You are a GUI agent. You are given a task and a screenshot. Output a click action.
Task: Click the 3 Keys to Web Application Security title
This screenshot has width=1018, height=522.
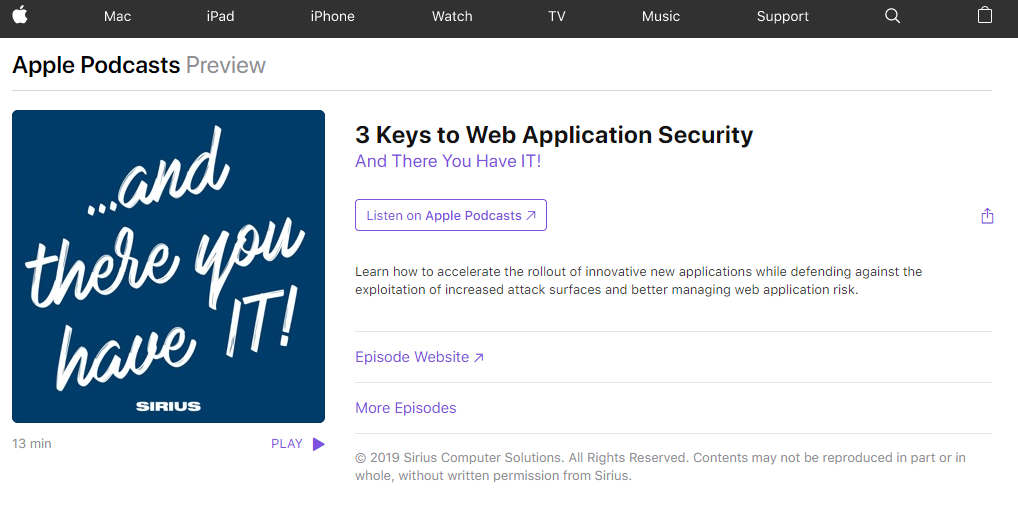(x=554, y=134)
